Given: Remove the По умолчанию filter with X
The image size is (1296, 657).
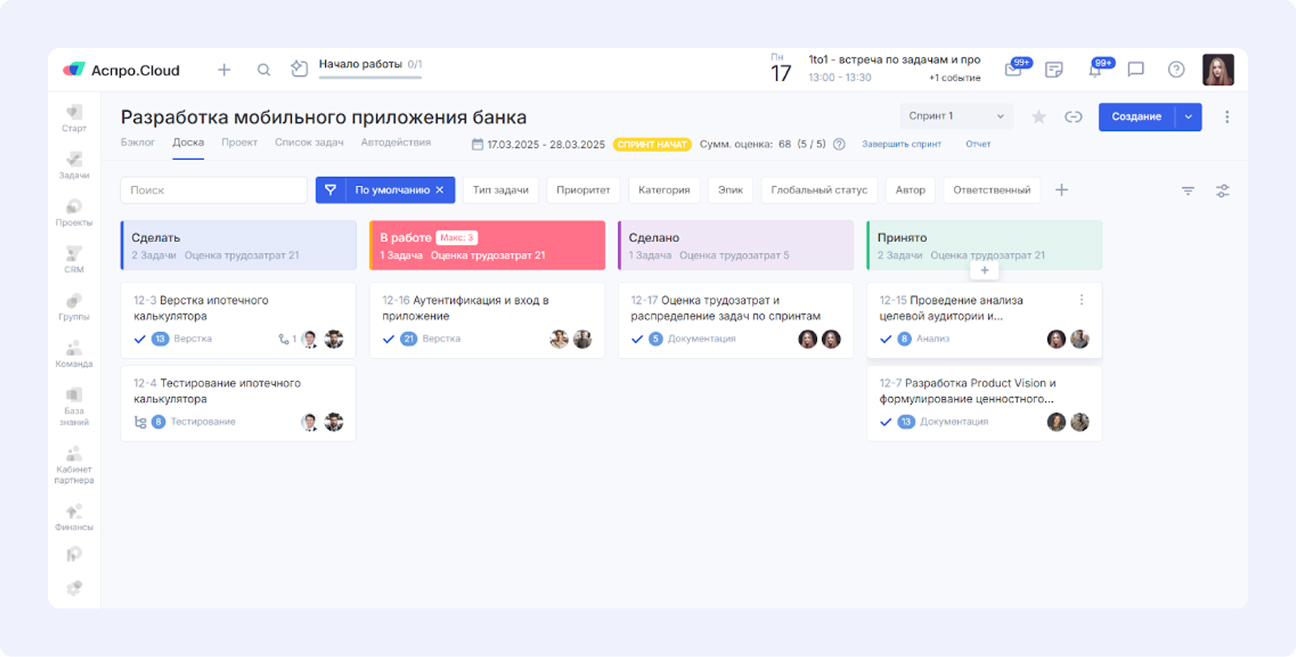Looking at the screenshot, I should 439,190.
